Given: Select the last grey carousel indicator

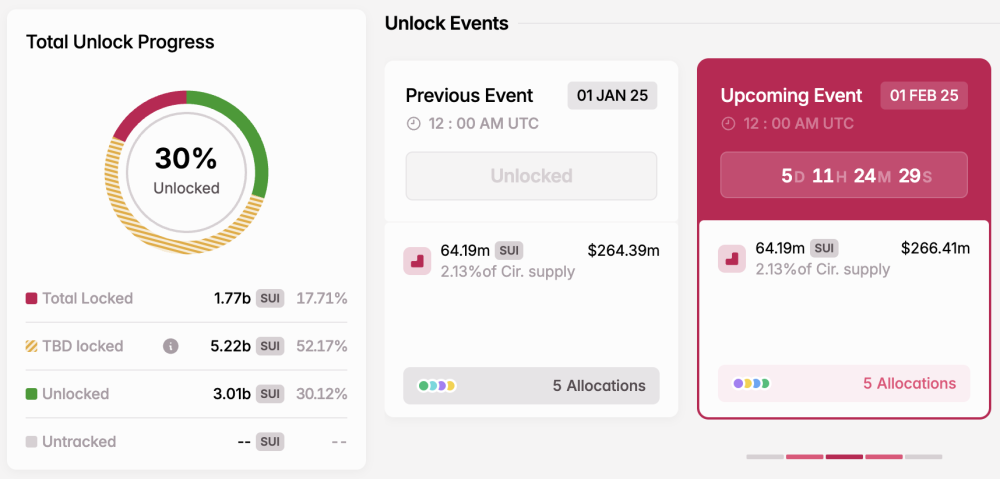Looking at the screenshot, I should (x=923, y=457).
